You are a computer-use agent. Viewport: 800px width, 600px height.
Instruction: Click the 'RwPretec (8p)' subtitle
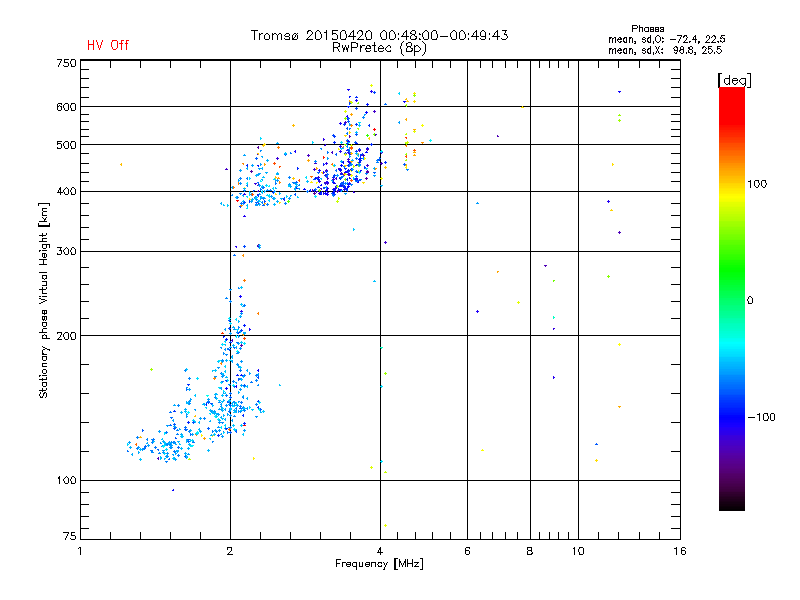tap(379, 48)
